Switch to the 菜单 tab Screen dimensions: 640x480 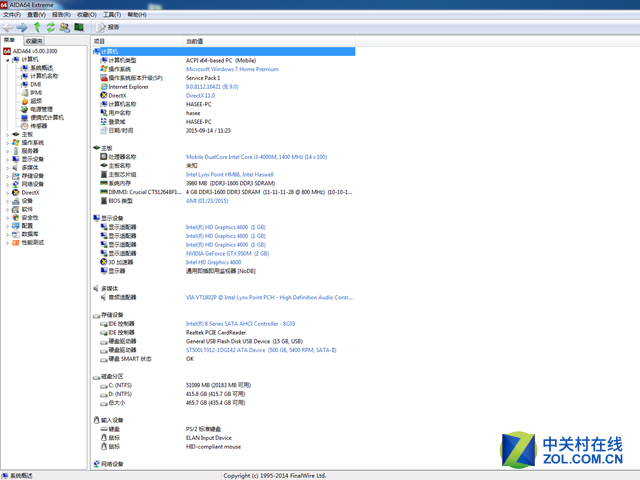point(10,40)
